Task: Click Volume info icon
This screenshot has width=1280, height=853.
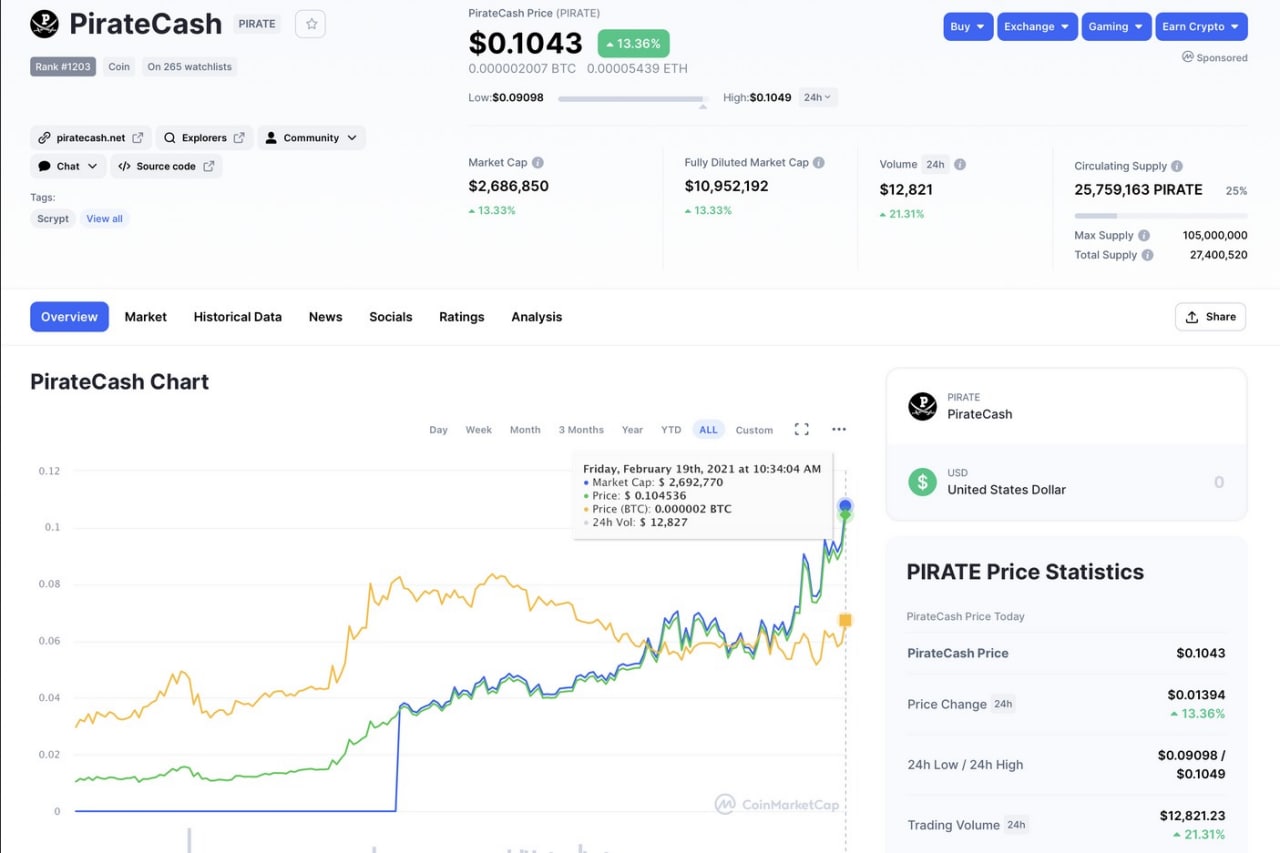Action: [960, 164]
